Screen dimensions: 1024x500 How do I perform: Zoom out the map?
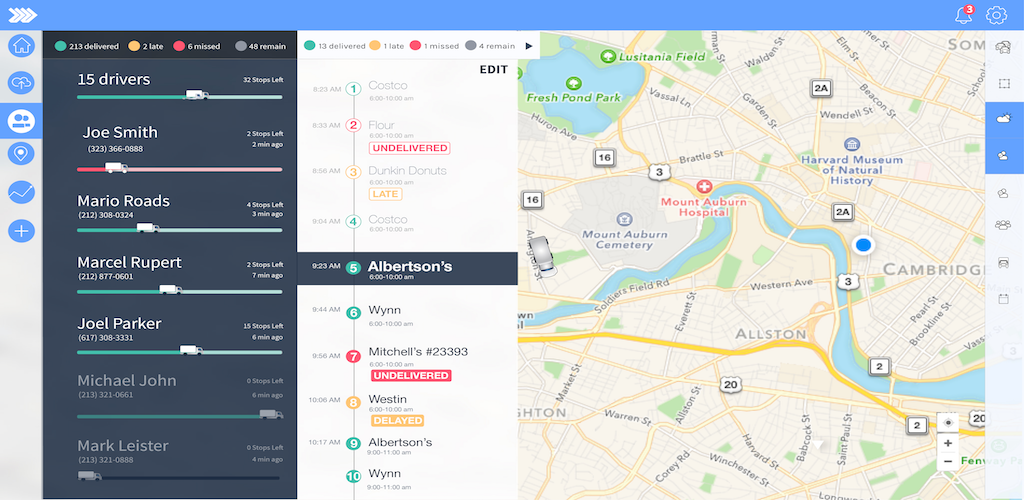(948, 461)
